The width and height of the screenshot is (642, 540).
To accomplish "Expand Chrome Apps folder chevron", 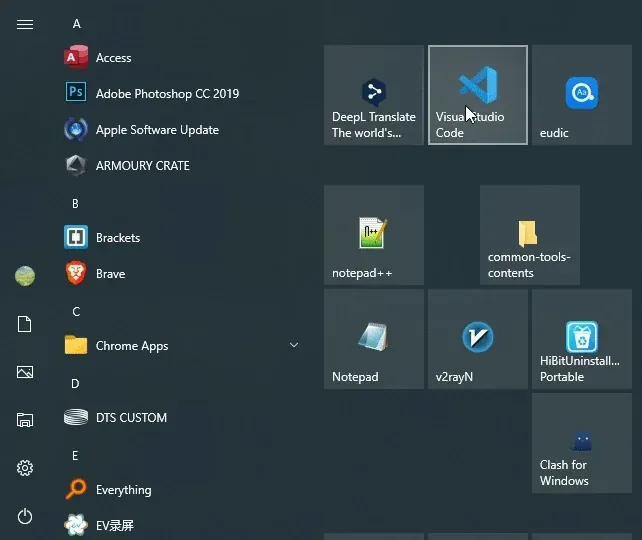I will click(294, 345).
